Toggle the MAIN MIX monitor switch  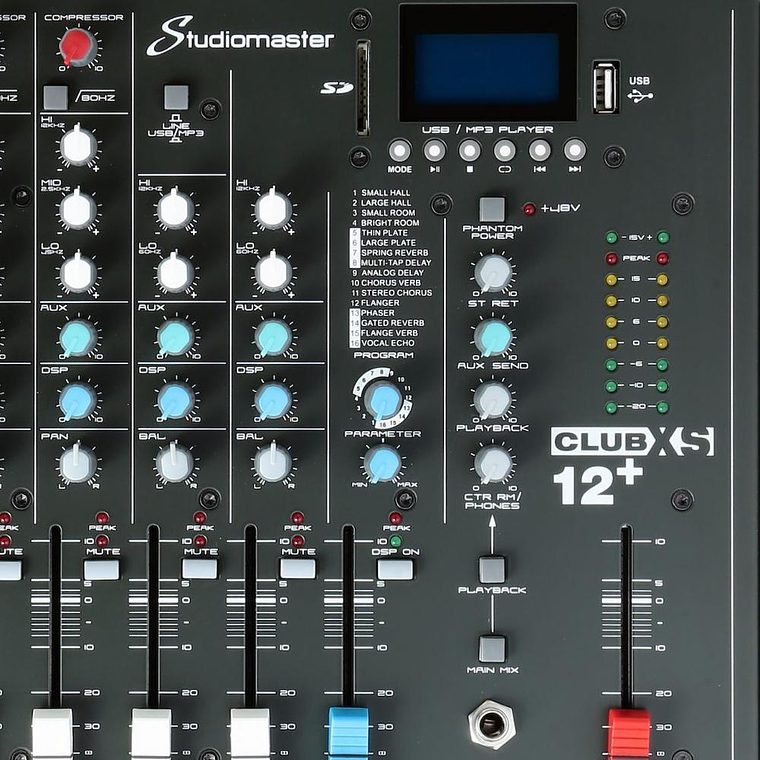pyautogui.click(x=492, y=649)
